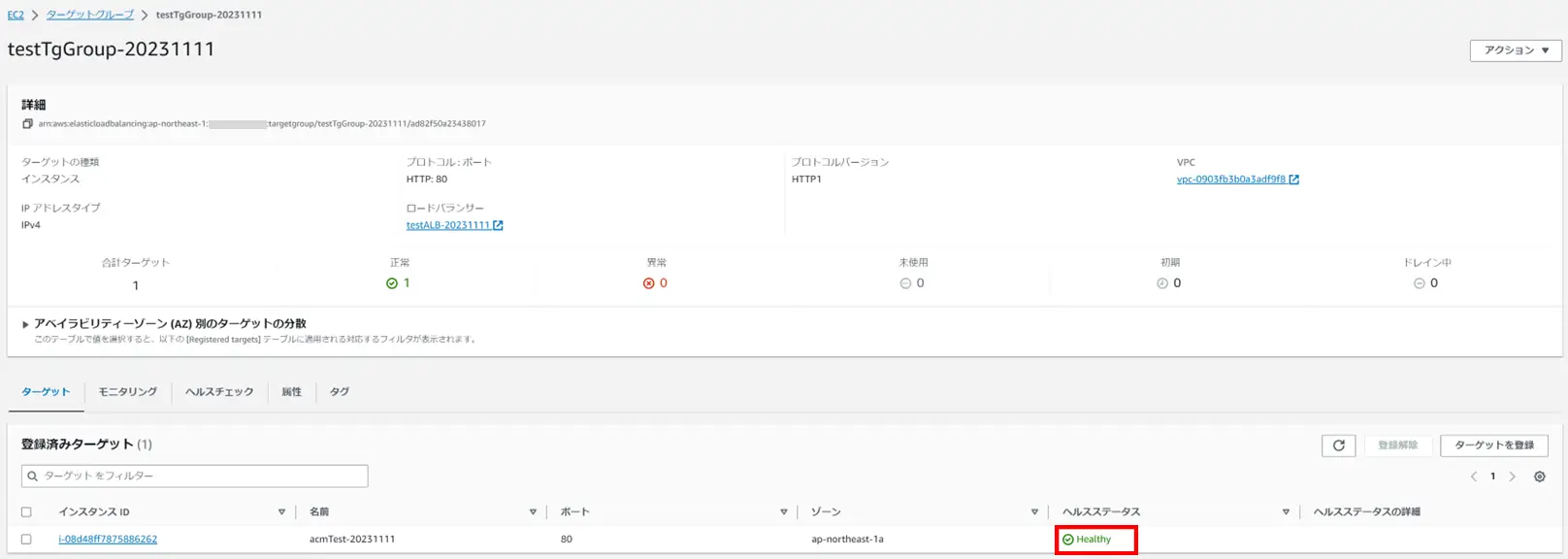The height and width of the screenshot is (559, 1568).
Task: Switch to the ターゲット tab
Action: [x=46, y=392]
